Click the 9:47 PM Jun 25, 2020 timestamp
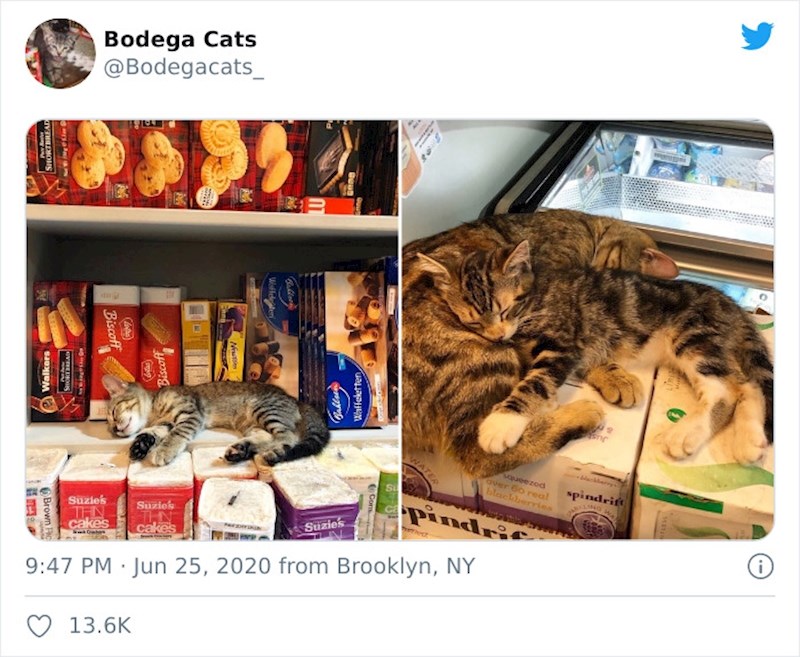This screenshot has width=800, height=657. [x=148, y=566]
